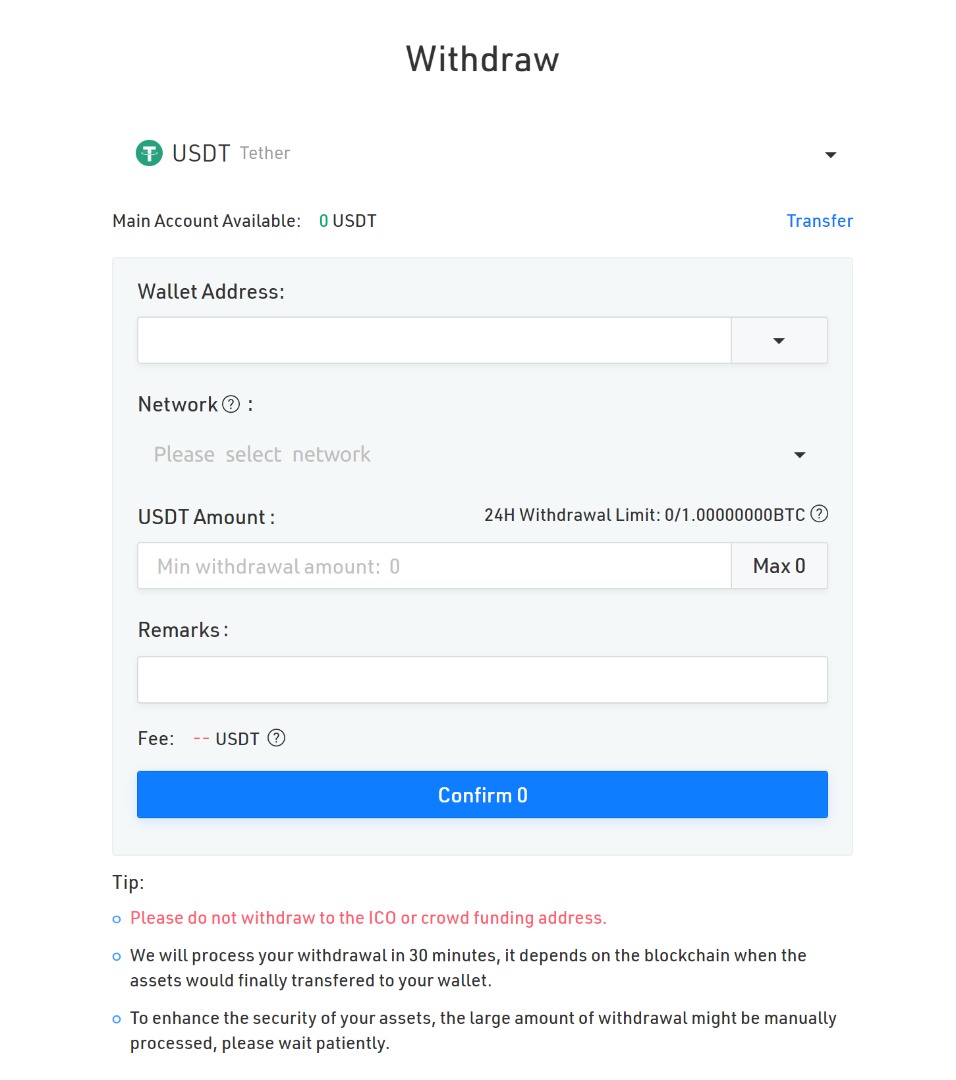Click the grey Tether name label

point(265,153)
